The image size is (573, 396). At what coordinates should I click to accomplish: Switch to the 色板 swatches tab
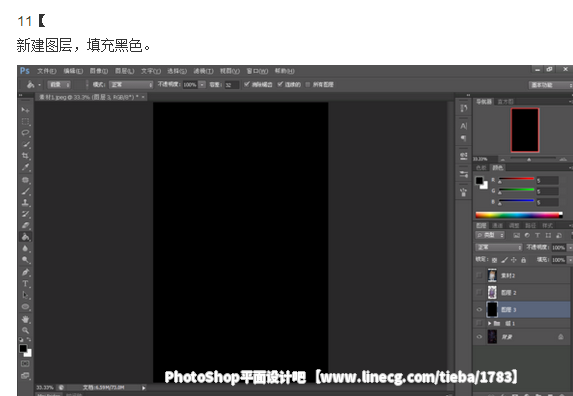(481, 168)
